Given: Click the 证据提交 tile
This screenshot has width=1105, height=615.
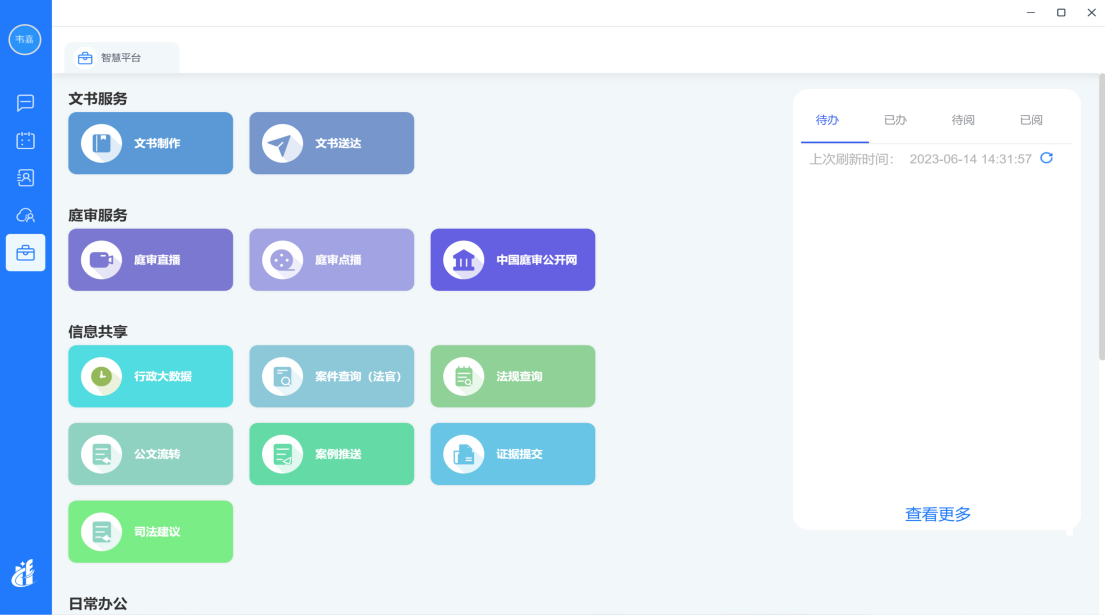Looking at the screenshot, I should pyautogui.click(x=512, y=454).
